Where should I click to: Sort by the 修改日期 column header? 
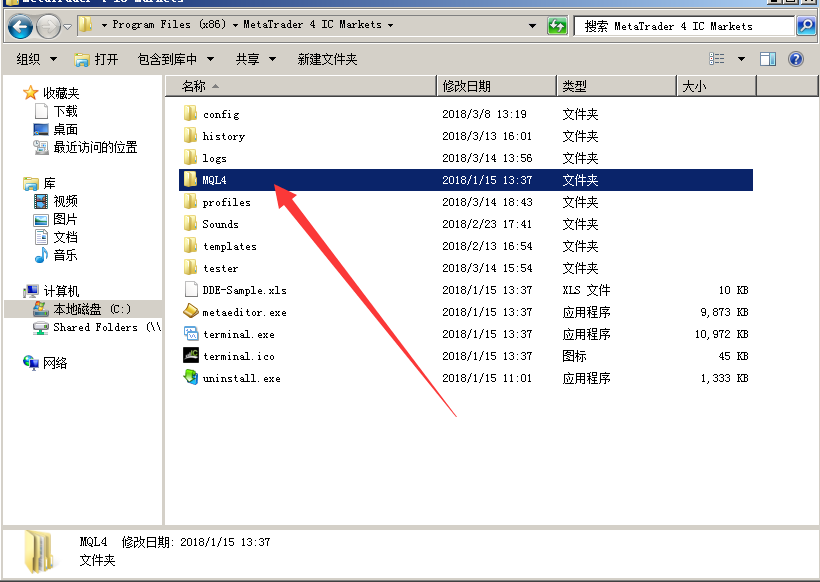[x=496, y=86]
